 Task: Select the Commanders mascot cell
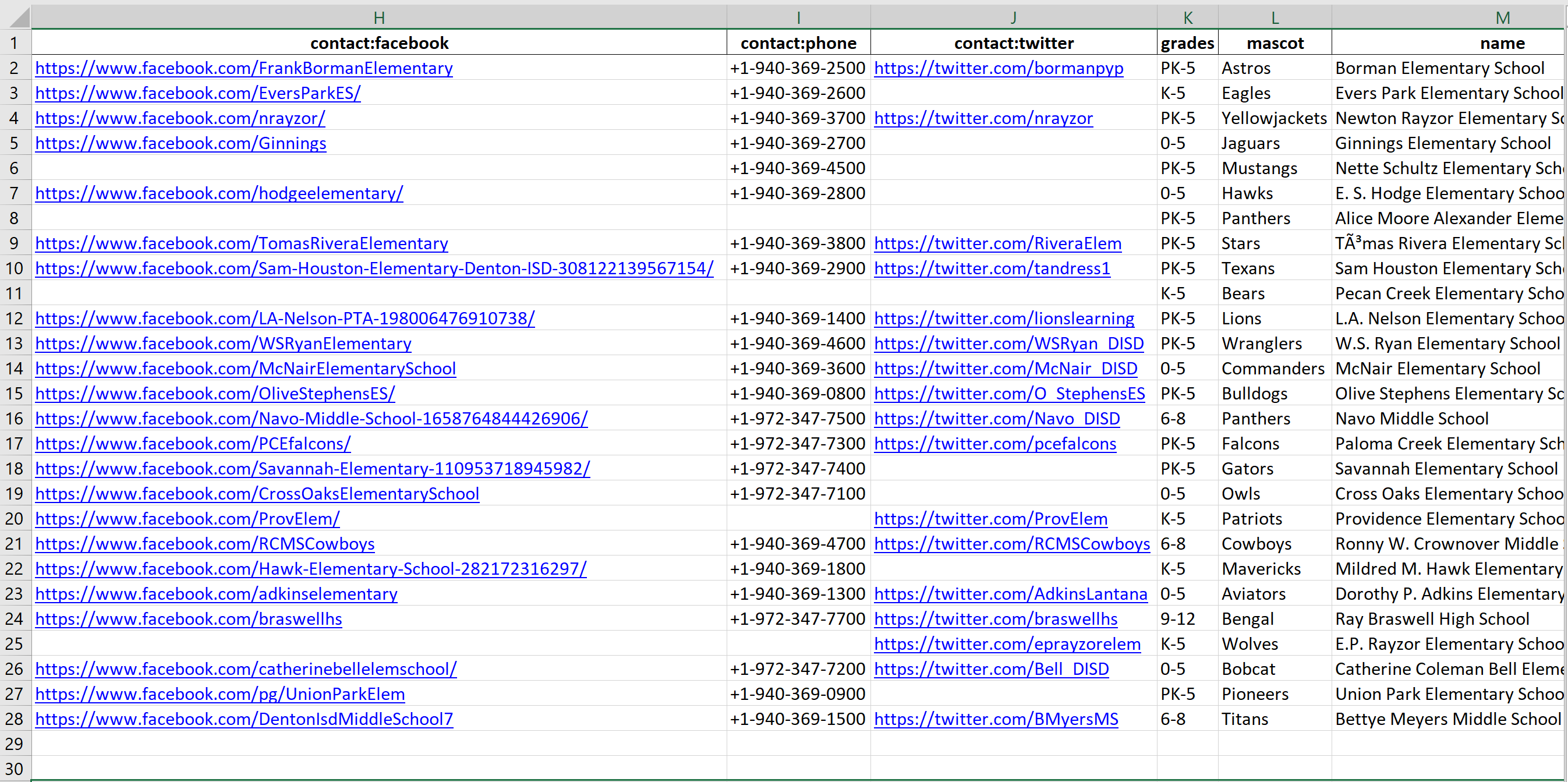(1275, 369)
